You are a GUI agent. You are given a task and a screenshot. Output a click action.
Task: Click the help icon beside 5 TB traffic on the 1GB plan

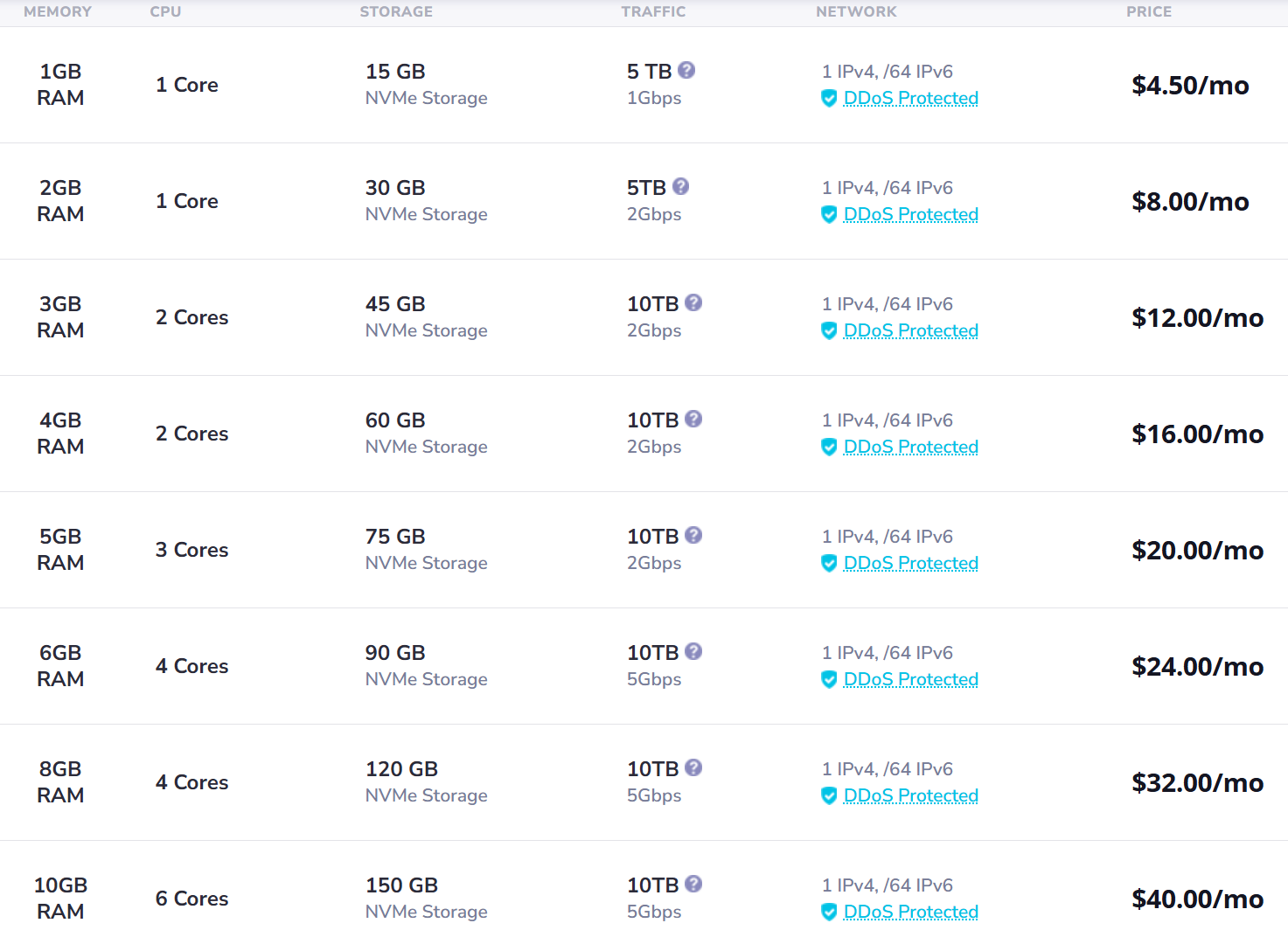pos(686,70)
